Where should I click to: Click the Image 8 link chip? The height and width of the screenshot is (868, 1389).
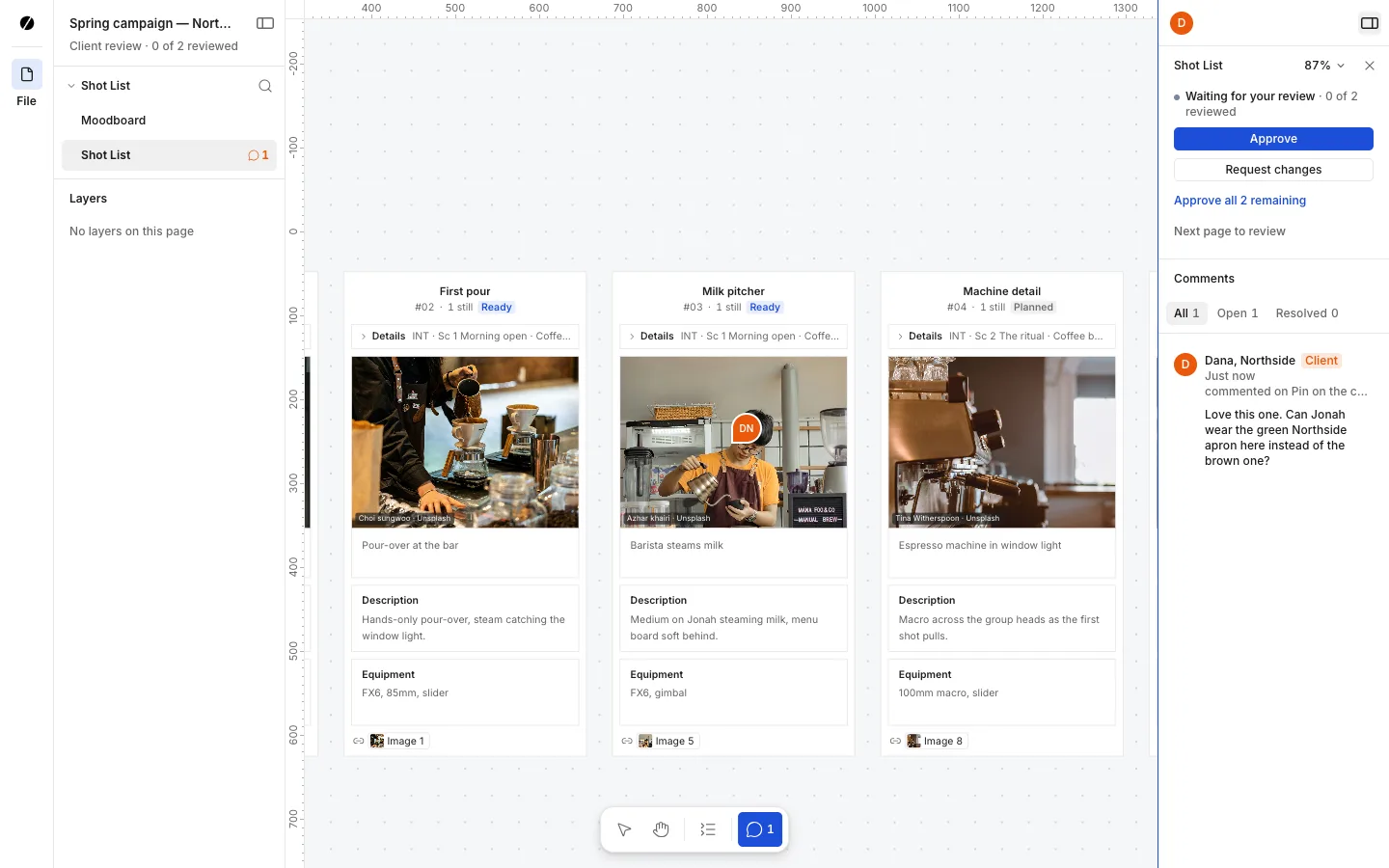(x=935, y=741)
